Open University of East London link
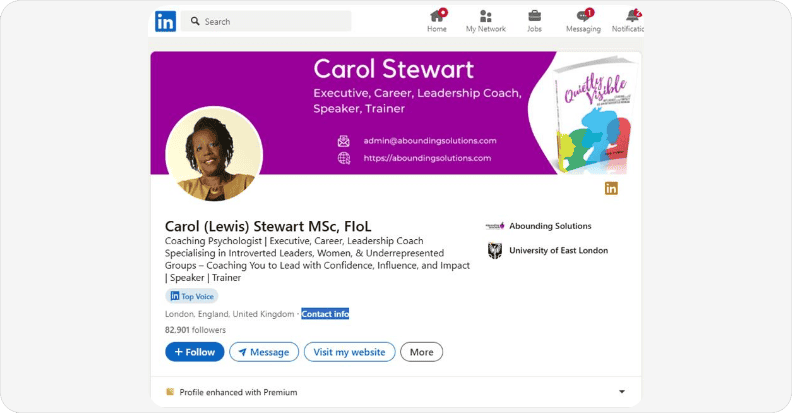This screenshot has height=413, width=792. coord(559,250)
